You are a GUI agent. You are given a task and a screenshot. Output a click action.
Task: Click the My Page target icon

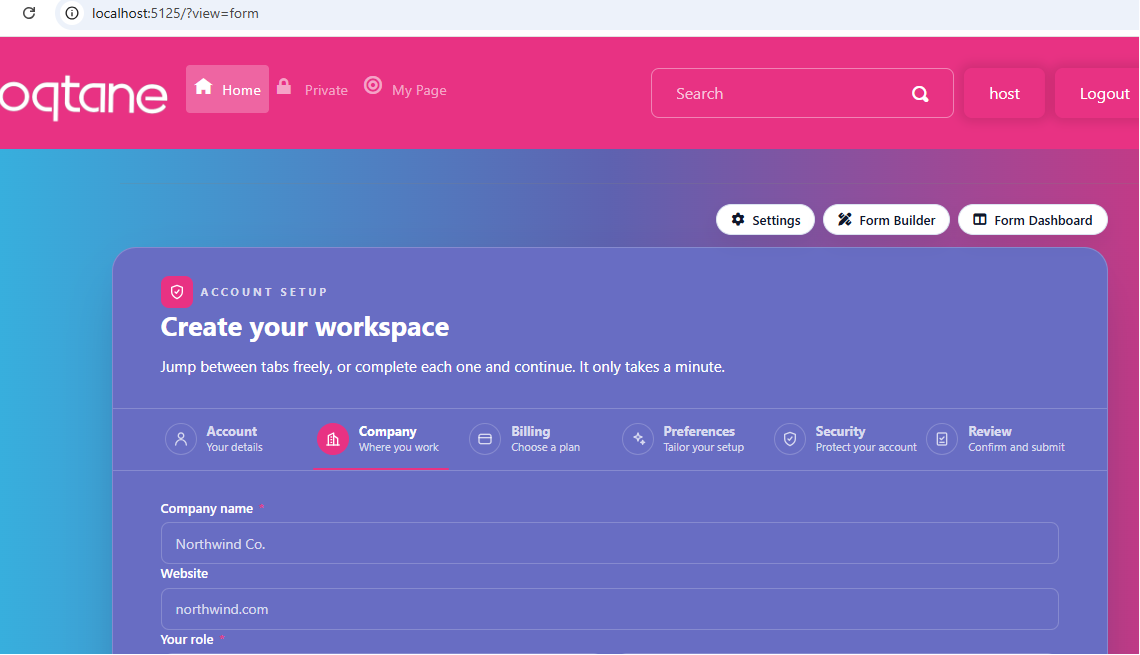373,85
